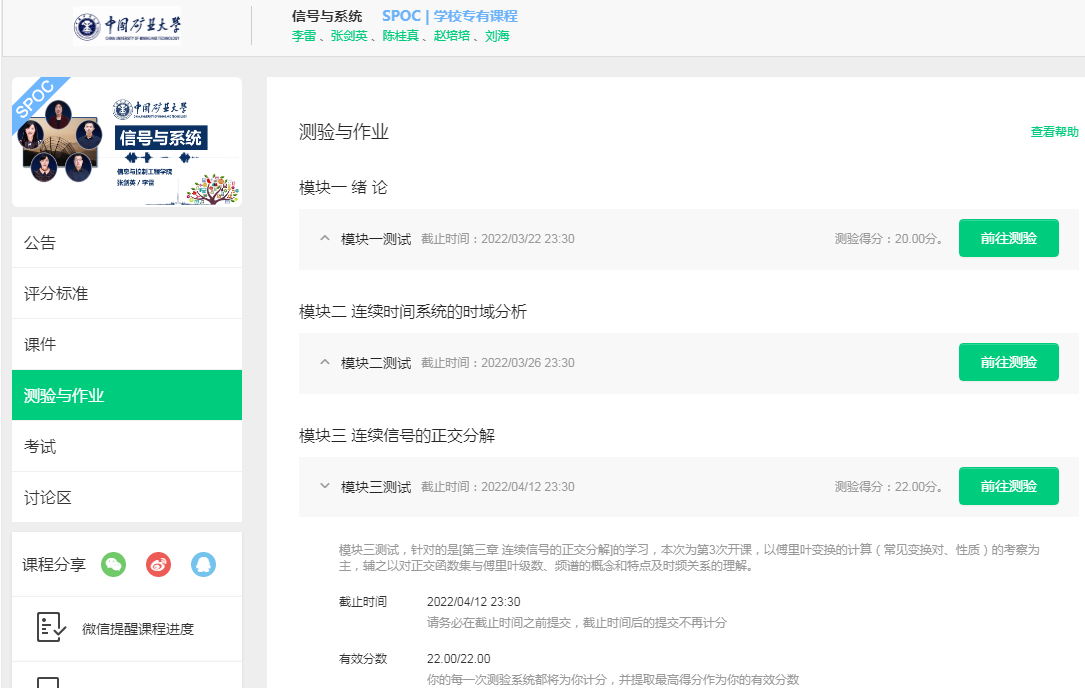Share course via QQ icon
This screenshot has width=1085, height=688.
pyautogui.click(x=204, y=565)
